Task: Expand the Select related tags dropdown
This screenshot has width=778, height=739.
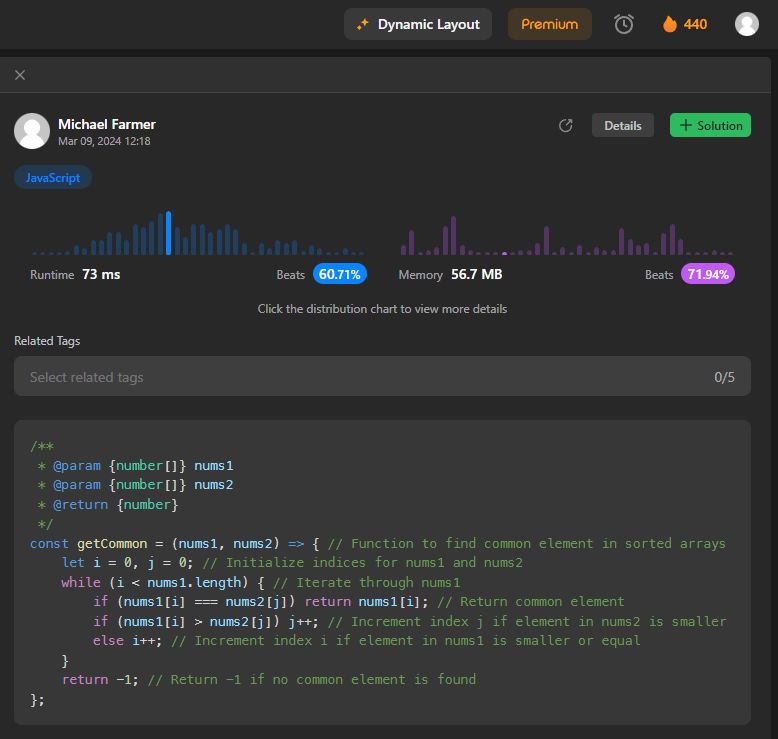Action: (x=382, y=377)
